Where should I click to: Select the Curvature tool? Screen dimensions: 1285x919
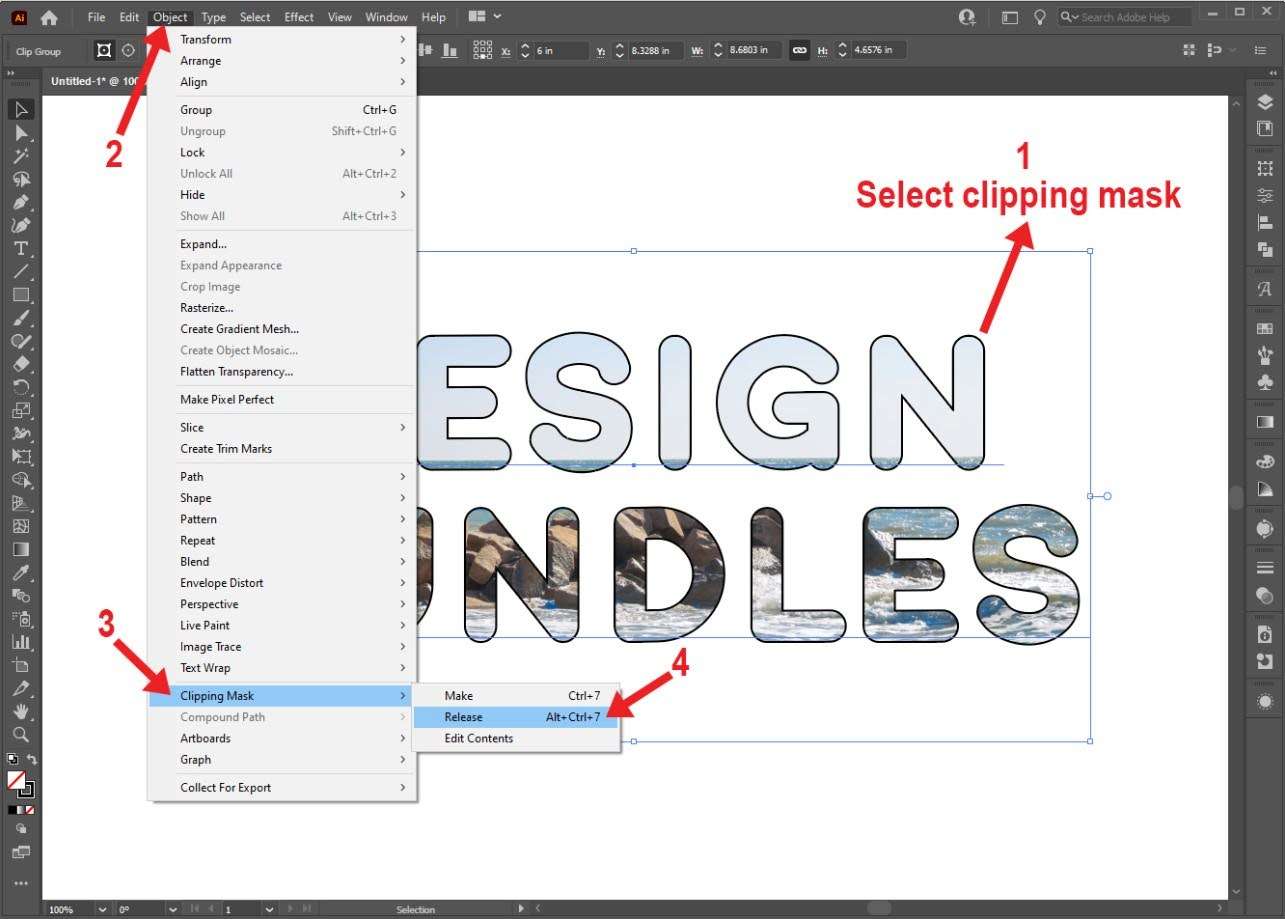[21, 225]
